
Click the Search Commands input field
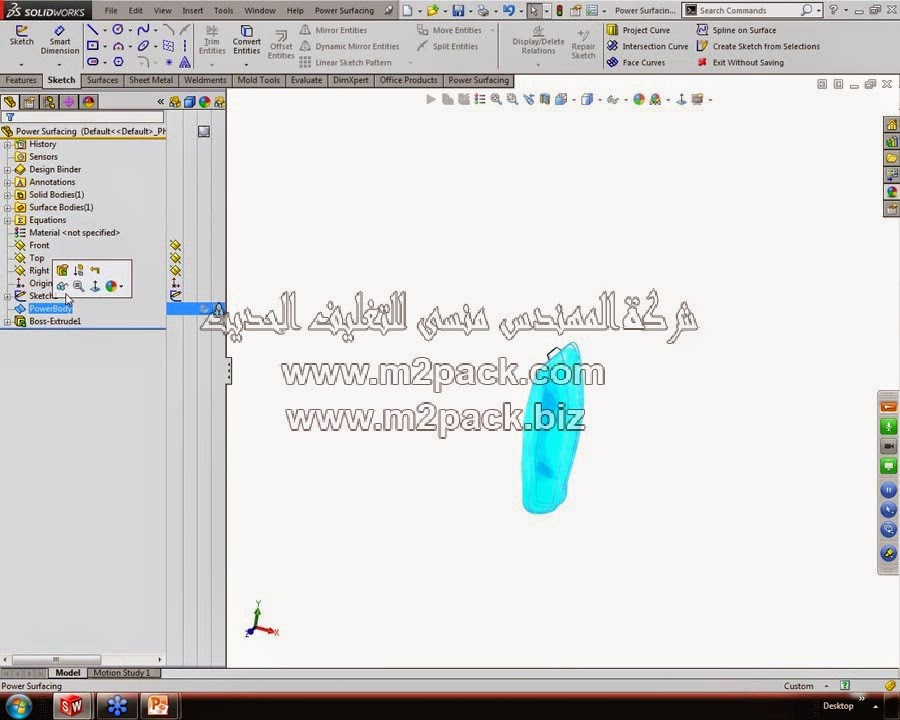747,10
